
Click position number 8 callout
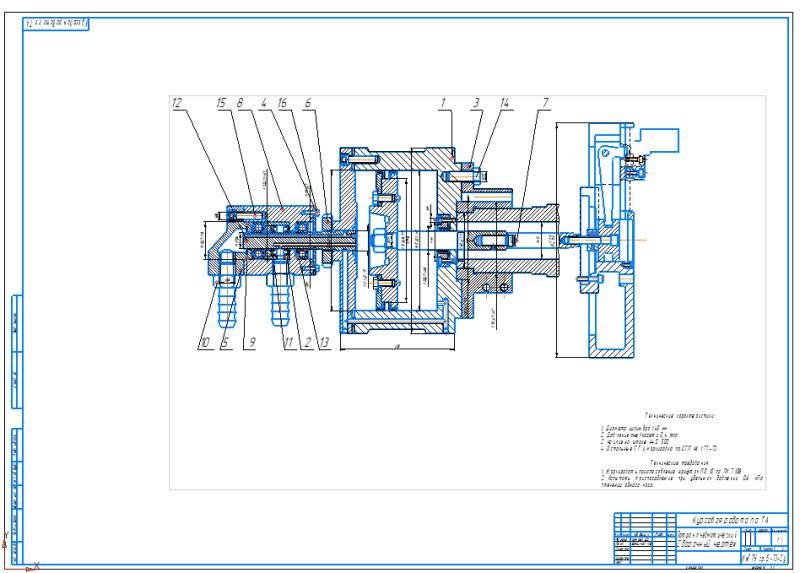pyautogui.click(x=240, y=103)
